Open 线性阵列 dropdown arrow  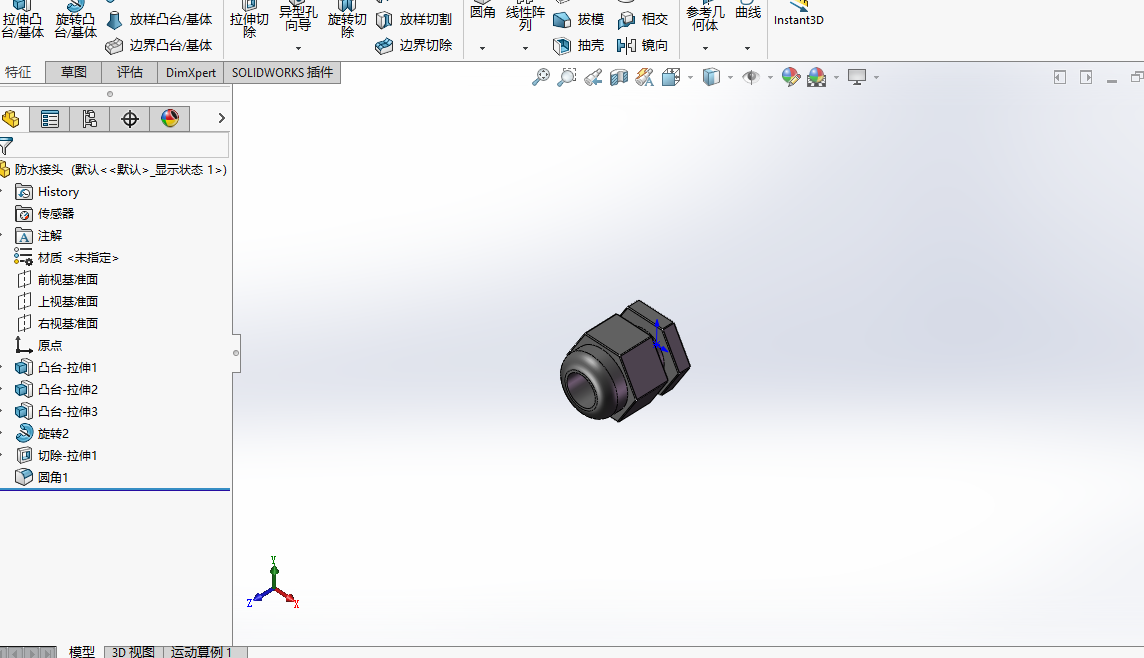click(x=525, y=48)
